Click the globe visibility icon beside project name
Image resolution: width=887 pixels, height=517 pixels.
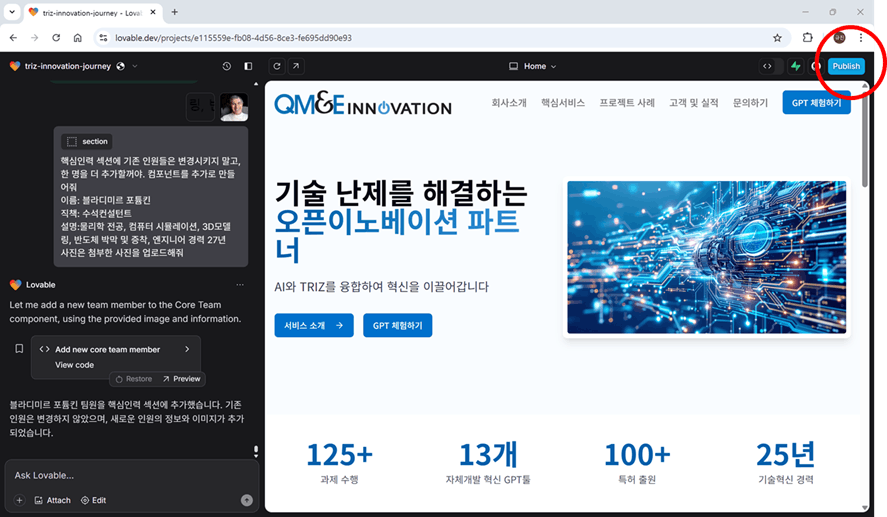(x=120, y=66)
